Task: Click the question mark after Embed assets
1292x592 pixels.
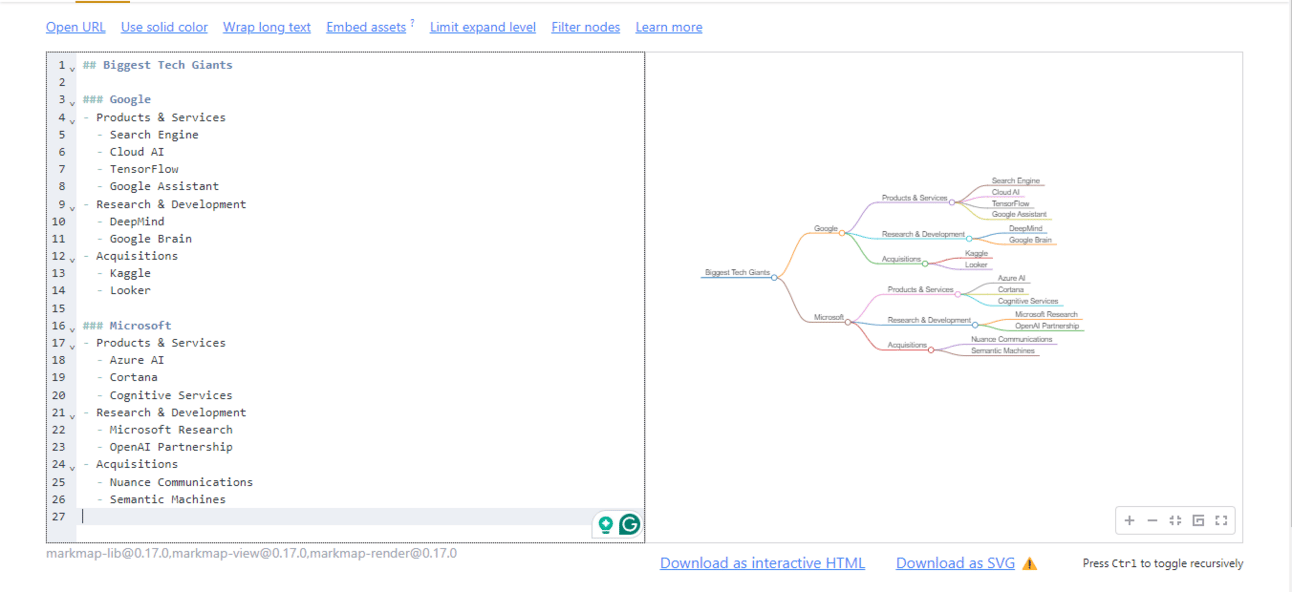Action: [x=412, y=23]
